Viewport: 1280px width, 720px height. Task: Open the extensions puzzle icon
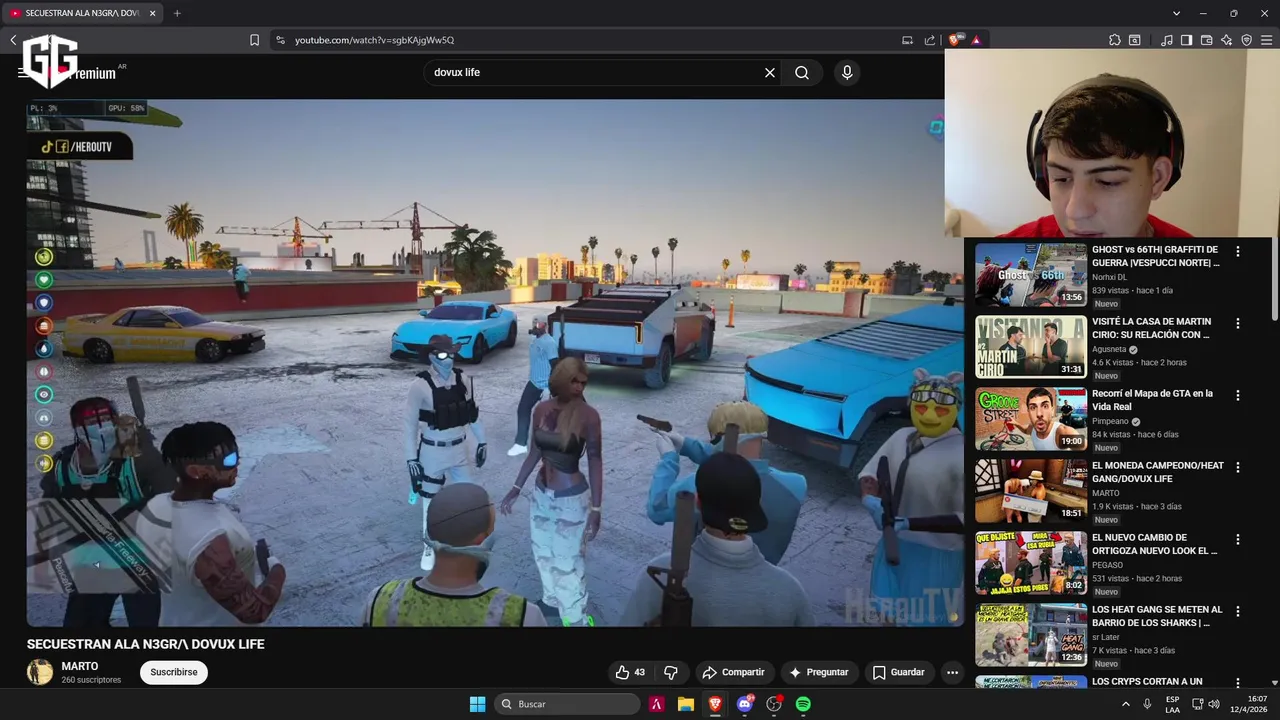click(x=1114, y=40)
